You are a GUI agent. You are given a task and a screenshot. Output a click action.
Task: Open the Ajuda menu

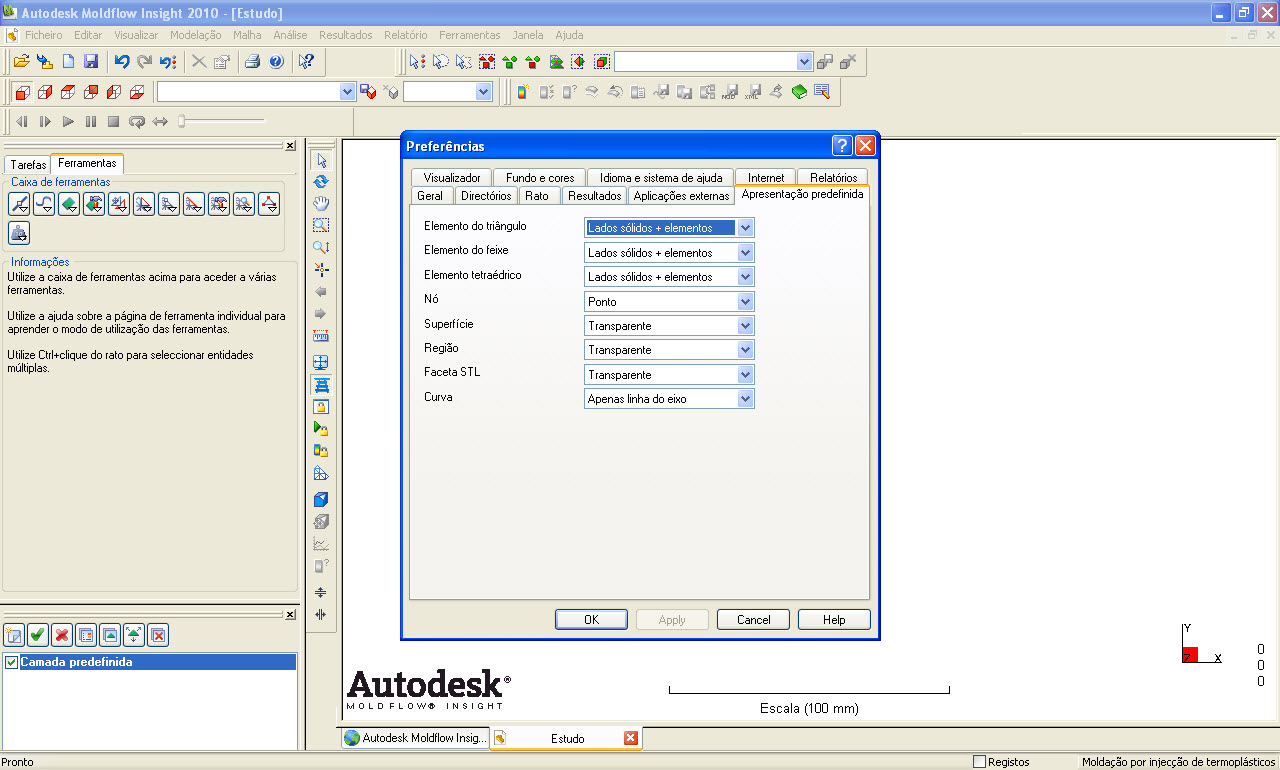(569, 35)
